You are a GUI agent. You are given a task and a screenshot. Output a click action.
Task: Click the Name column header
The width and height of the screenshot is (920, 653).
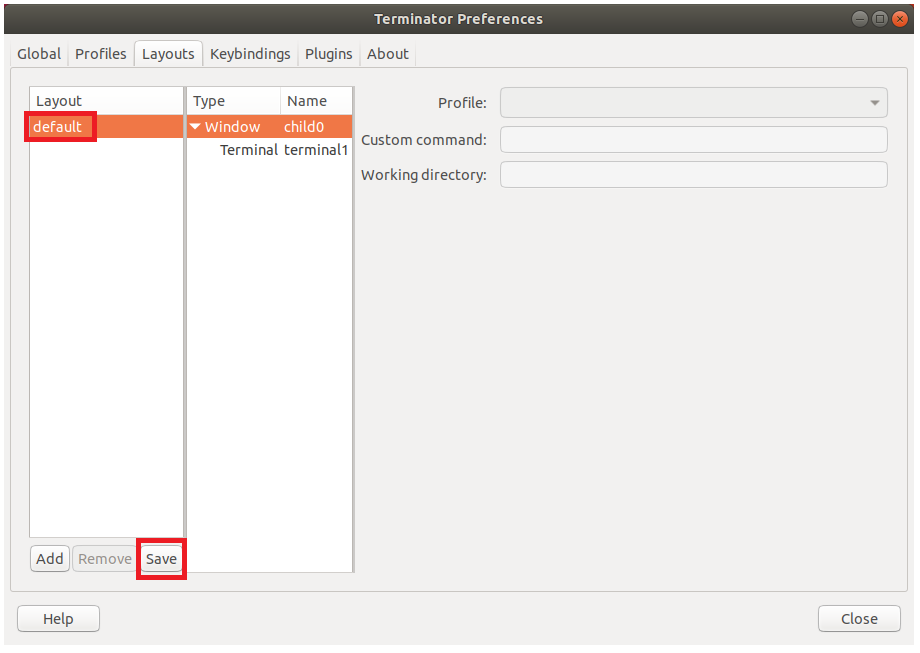point(316,101)
